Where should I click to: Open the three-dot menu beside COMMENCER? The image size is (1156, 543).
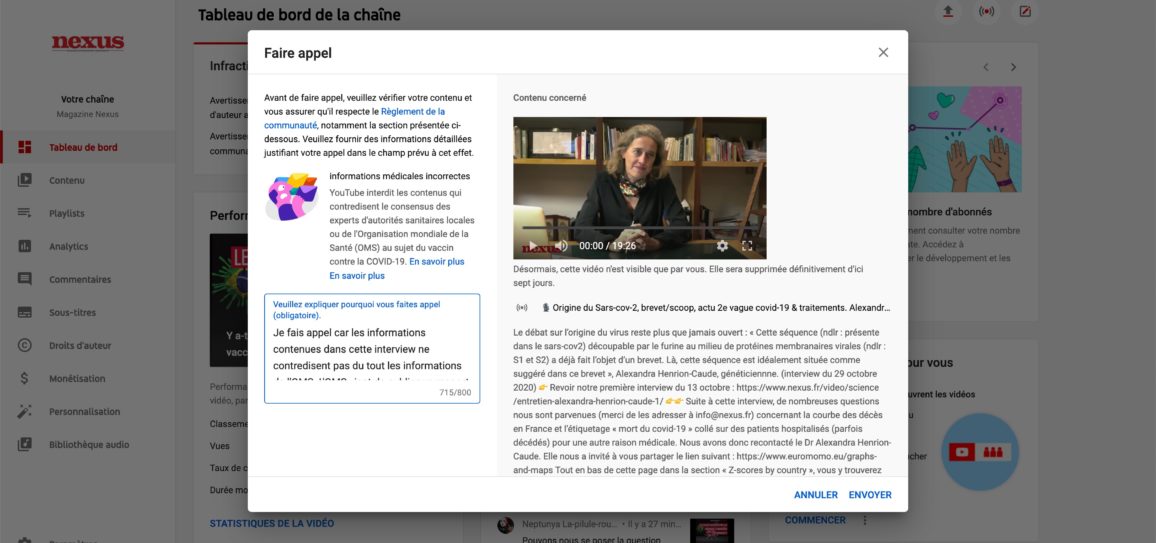(x=865, y=520)
